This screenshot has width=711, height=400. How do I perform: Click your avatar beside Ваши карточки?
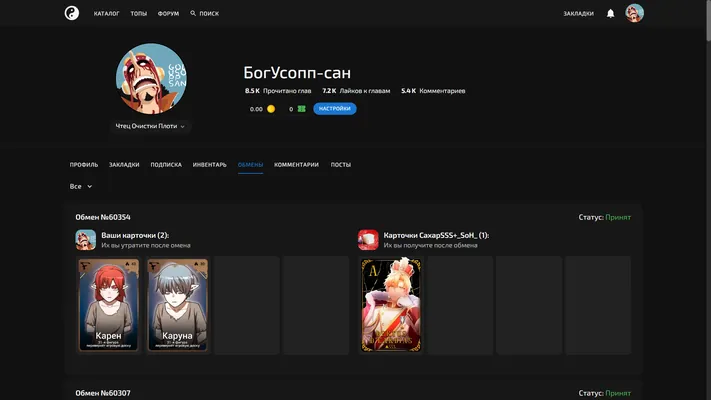click(x=86, y=240)
